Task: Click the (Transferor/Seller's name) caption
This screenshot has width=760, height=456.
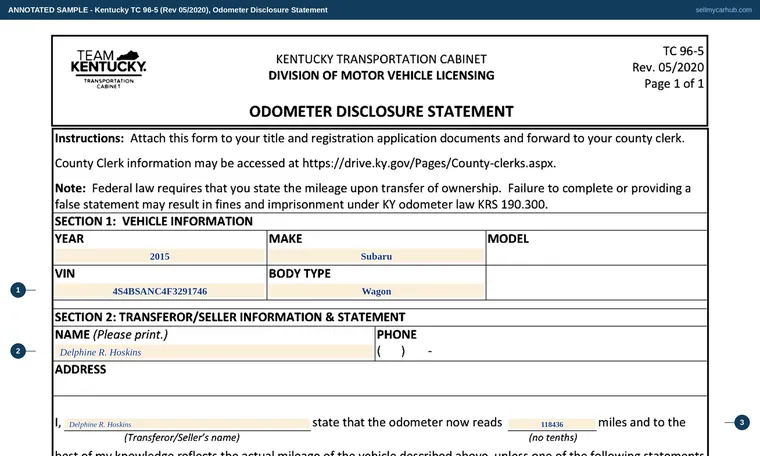Action: [x=182, y=438]
